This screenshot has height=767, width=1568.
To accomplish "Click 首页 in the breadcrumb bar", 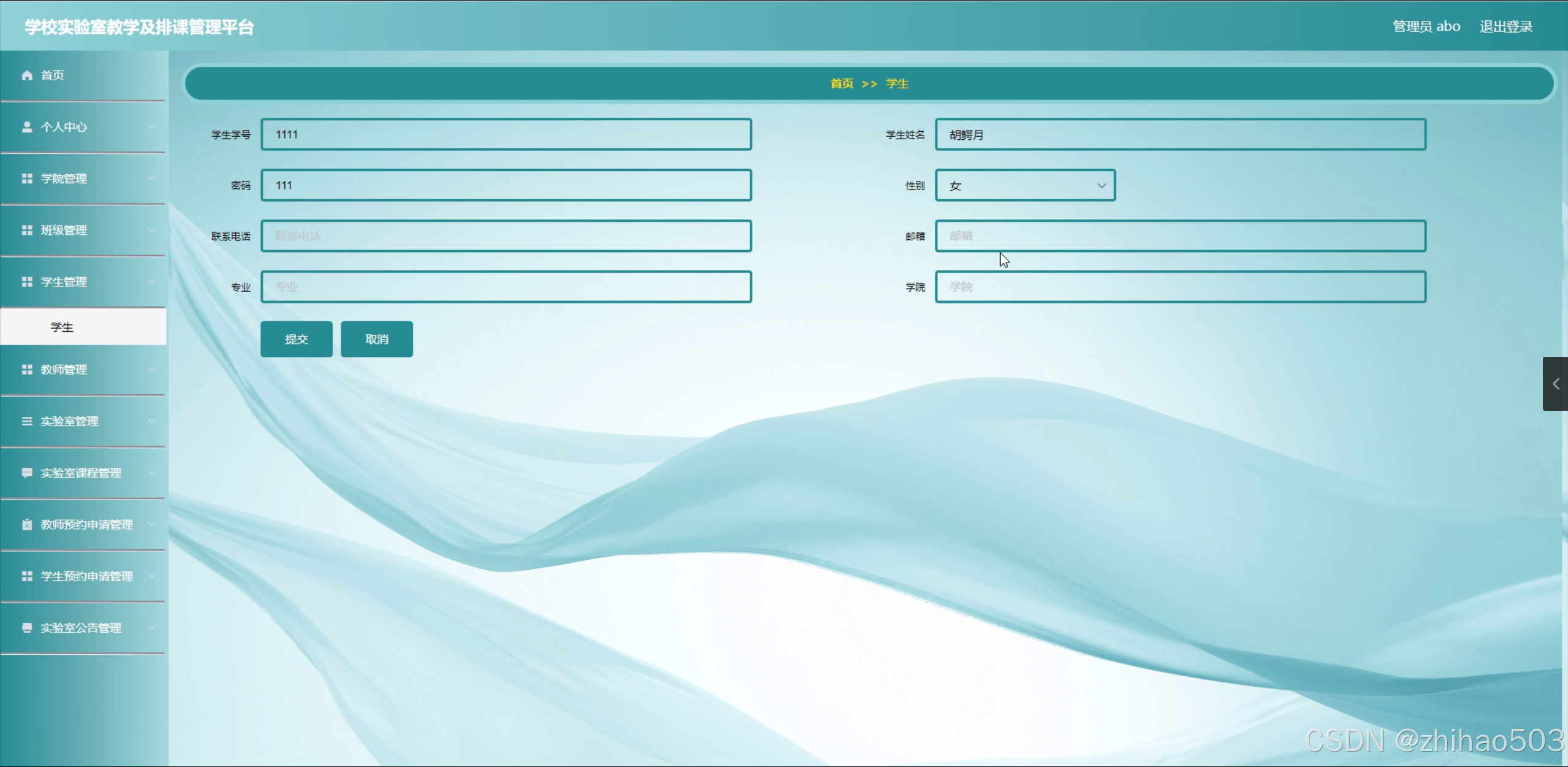I will click(x=841, y=83).
